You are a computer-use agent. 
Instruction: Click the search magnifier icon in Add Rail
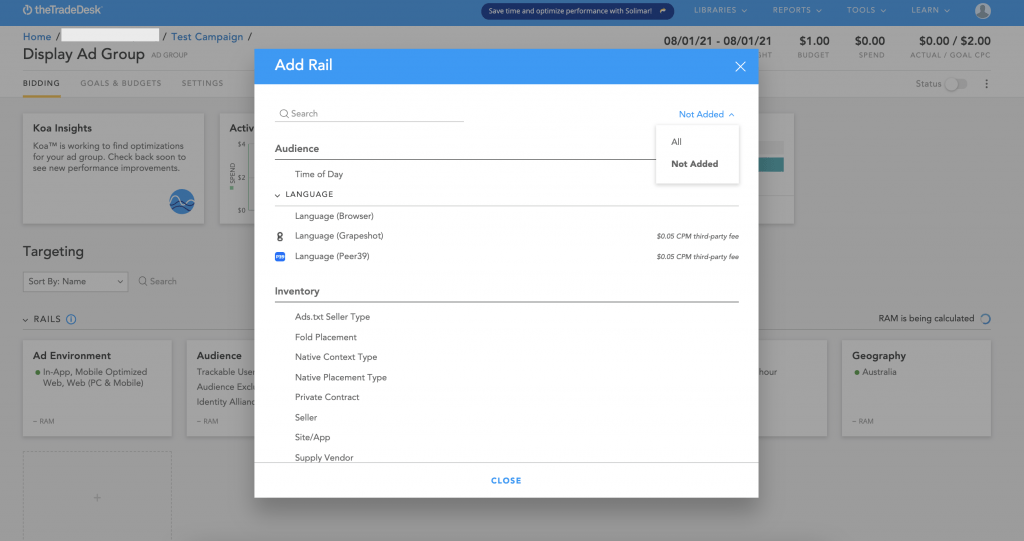point(284,114)
